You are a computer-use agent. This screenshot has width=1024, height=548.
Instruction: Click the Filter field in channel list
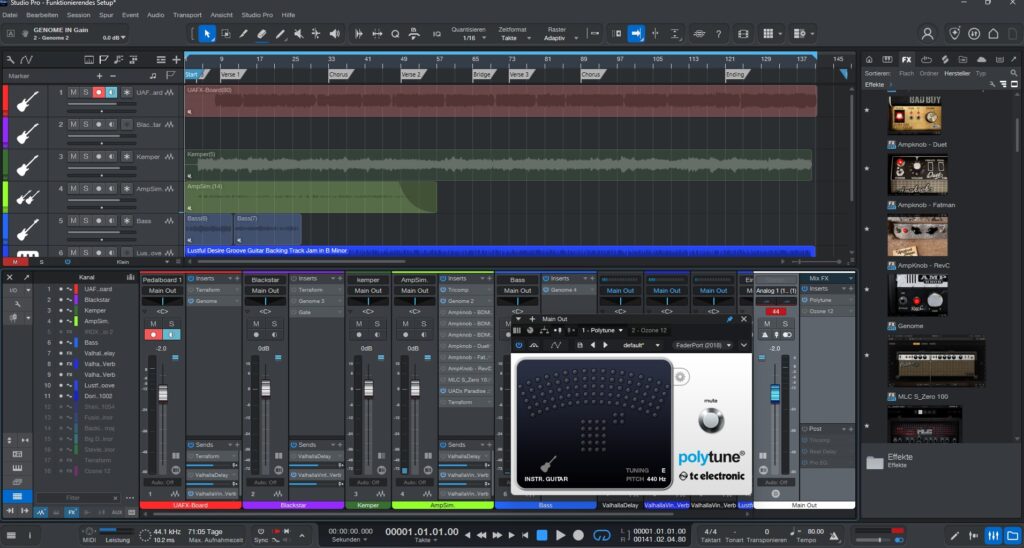coord(77,498)
